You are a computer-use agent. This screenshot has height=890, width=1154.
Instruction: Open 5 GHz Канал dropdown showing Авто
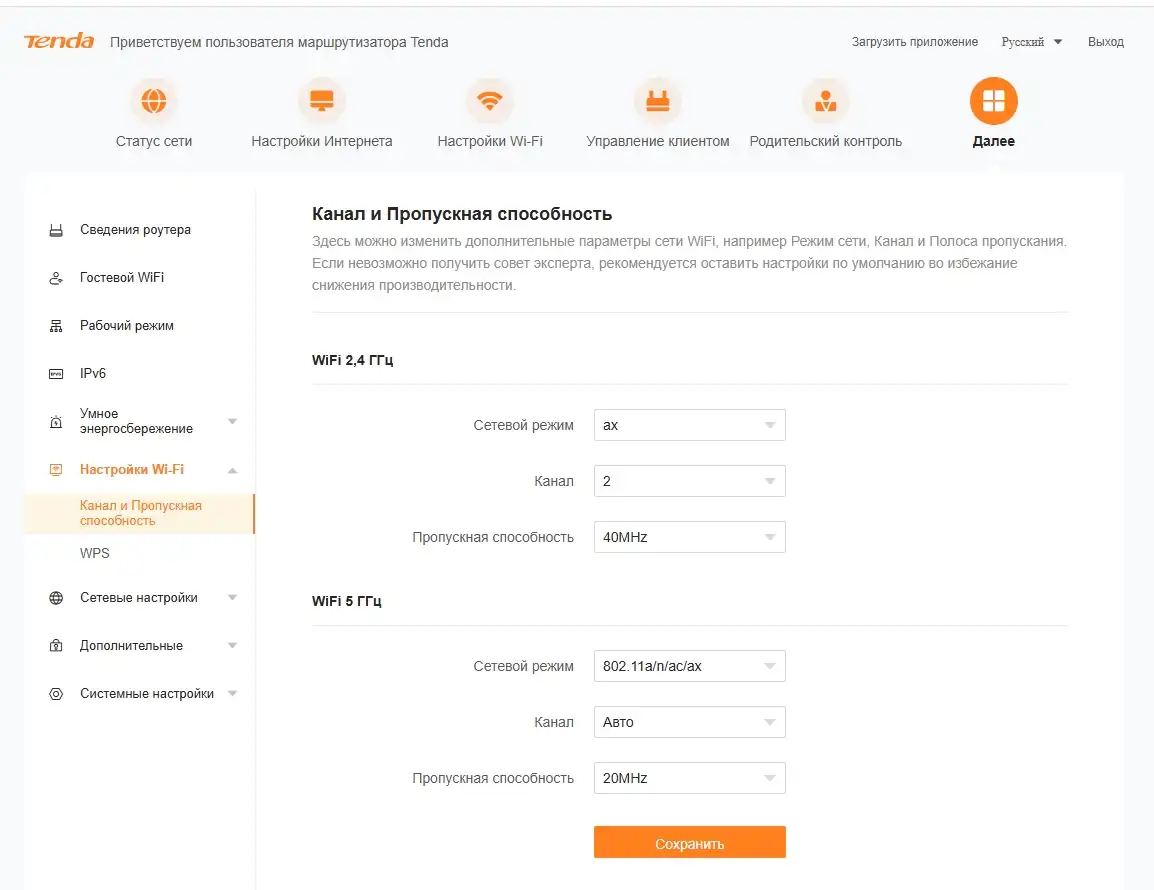[x=689, y=722]
